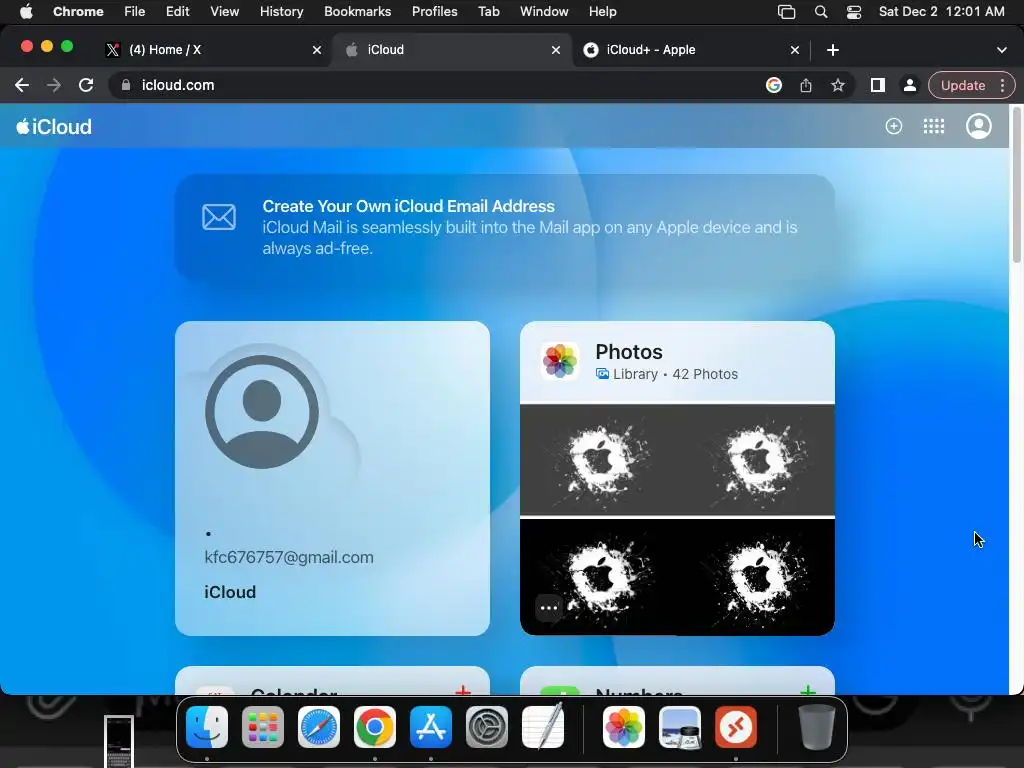This screenshot has height=768, width=1024.
Task: Click the menu bar date and time
Action: pos(941,12)
